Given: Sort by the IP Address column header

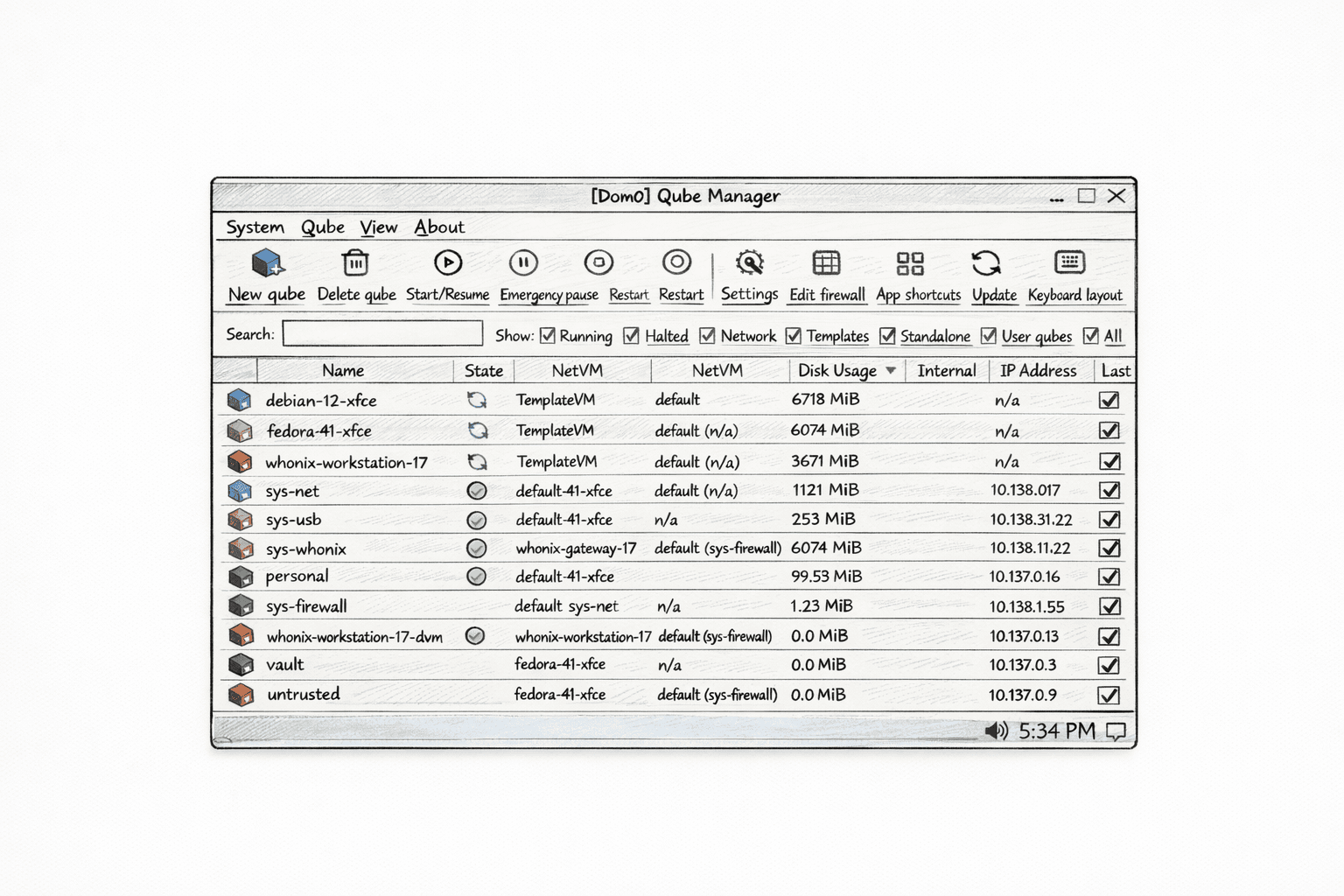Looking at the screenshot, I should tap(1039, 371).
